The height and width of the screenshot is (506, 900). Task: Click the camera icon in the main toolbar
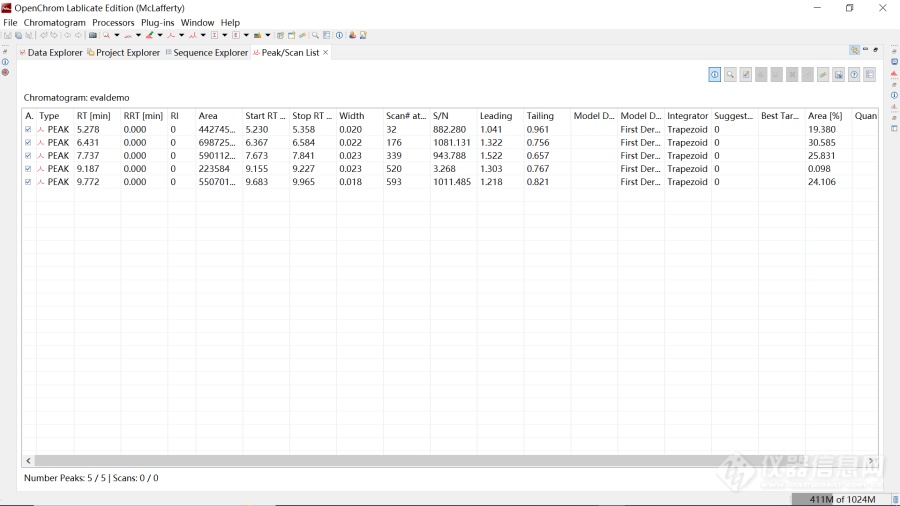[93, 35]
